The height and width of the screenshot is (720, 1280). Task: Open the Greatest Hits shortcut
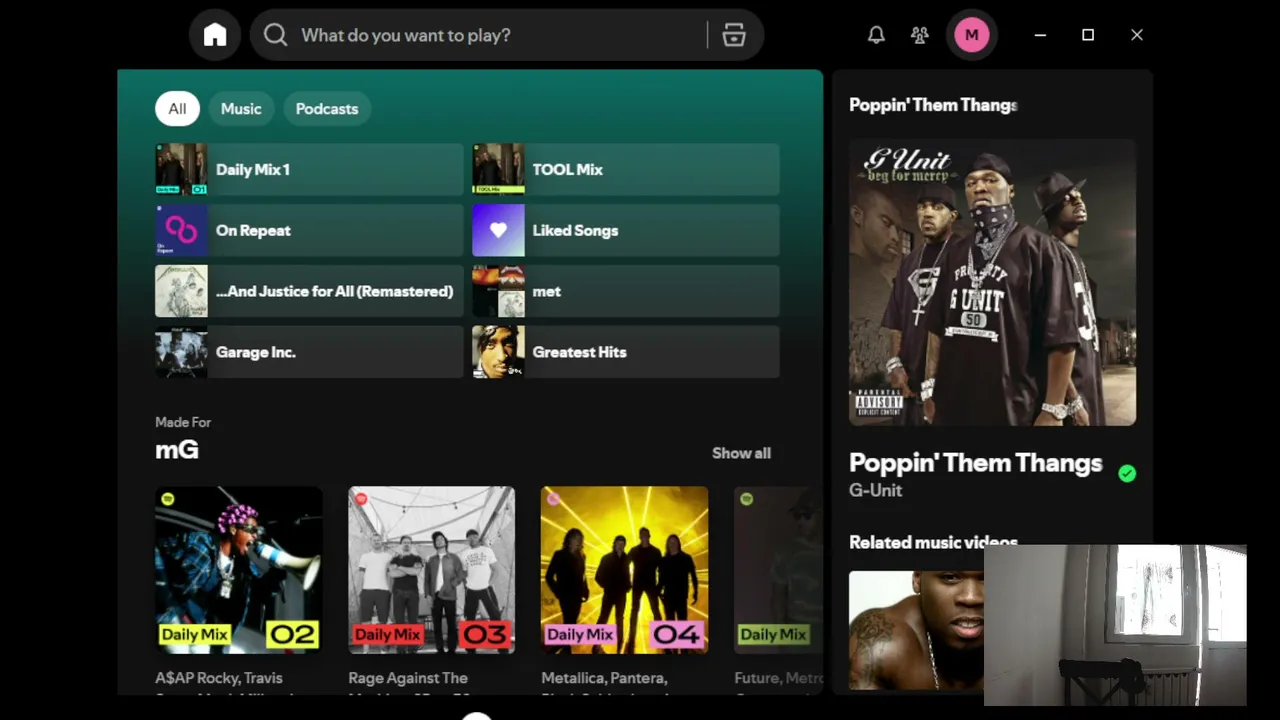626,353
